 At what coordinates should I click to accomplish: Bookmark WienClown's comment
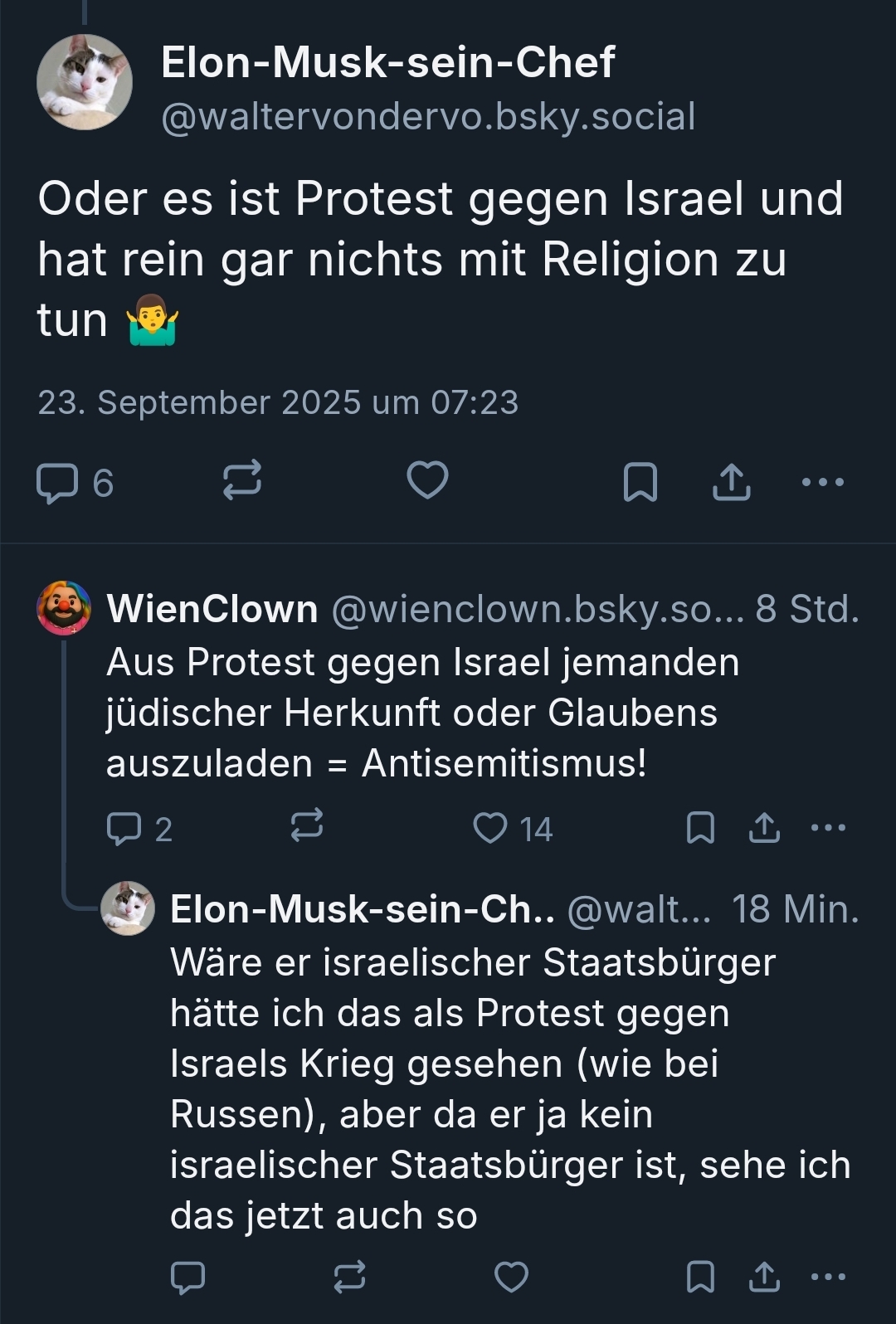coord(701,828)
